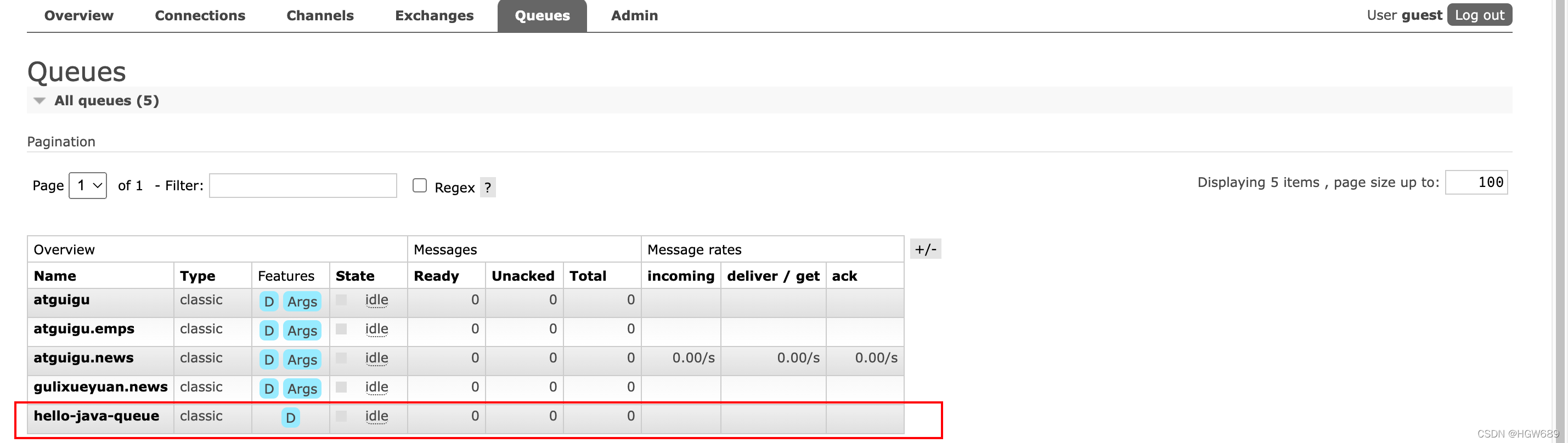Enable the Regex checkbox

(x=419, y=185)
